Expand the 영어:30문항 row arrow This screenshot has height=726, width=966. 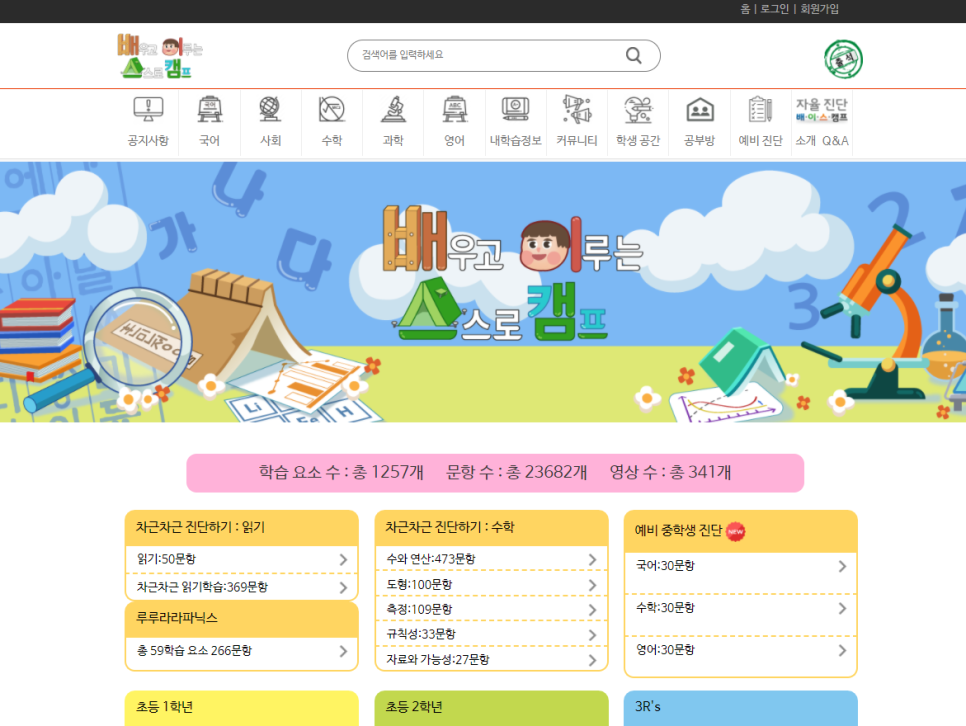pyautogui.click(x=842, y=650)
